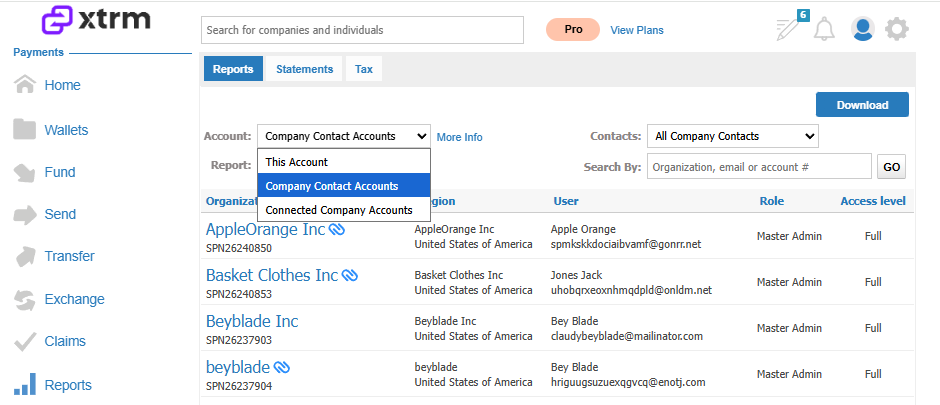Focus the companies and individuals search field
940x405 pixels.
point(362,30)
